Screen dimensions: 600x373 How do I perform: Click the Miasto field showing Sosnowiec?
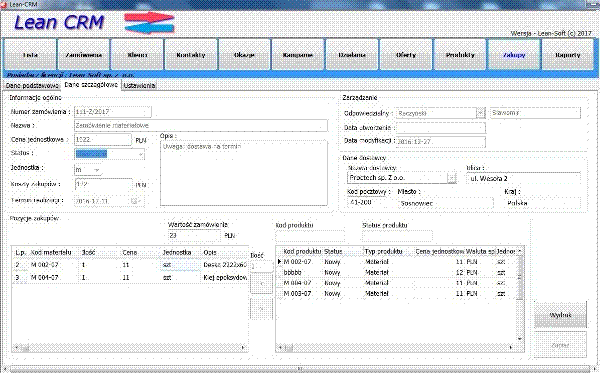446,203
